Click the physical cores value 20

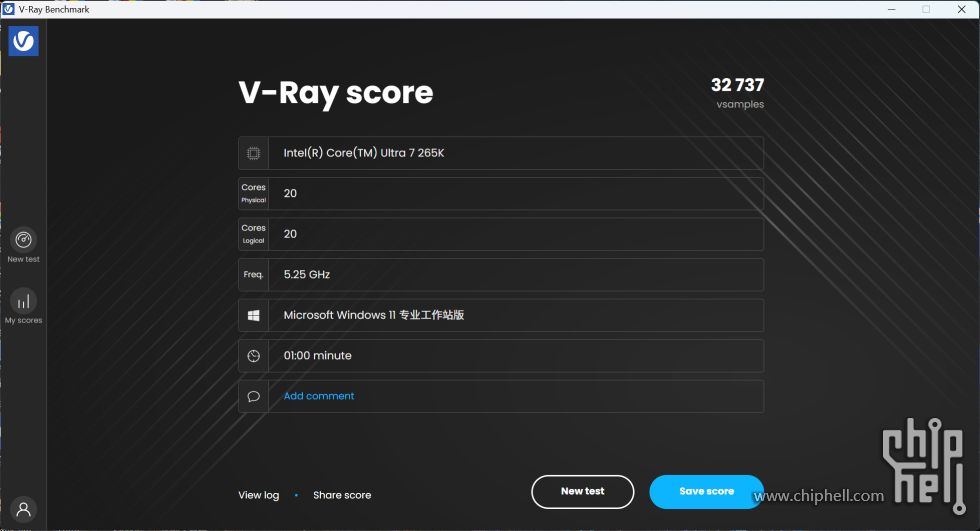[290, 194]
